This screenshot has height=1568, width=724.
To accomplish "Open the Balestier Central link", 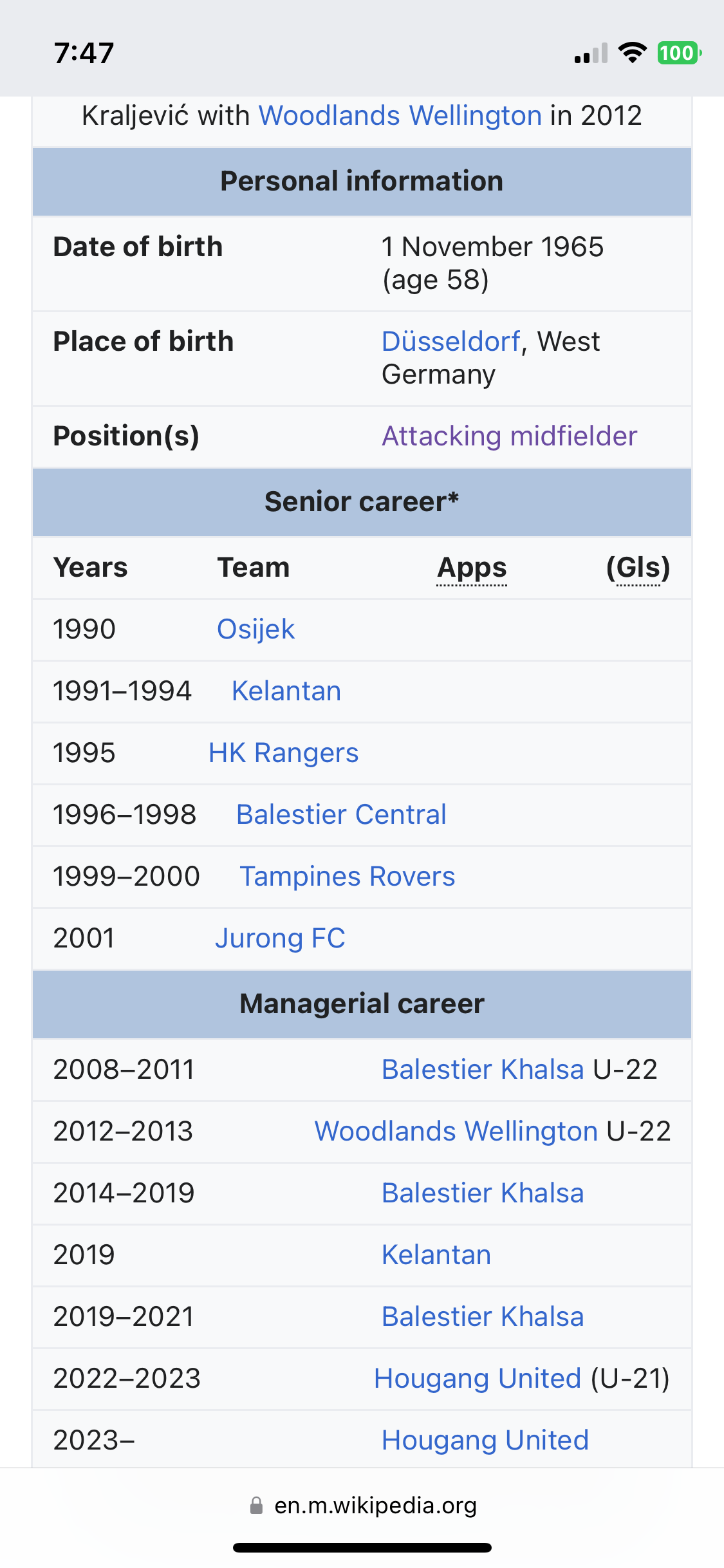I will click(341, 814).
